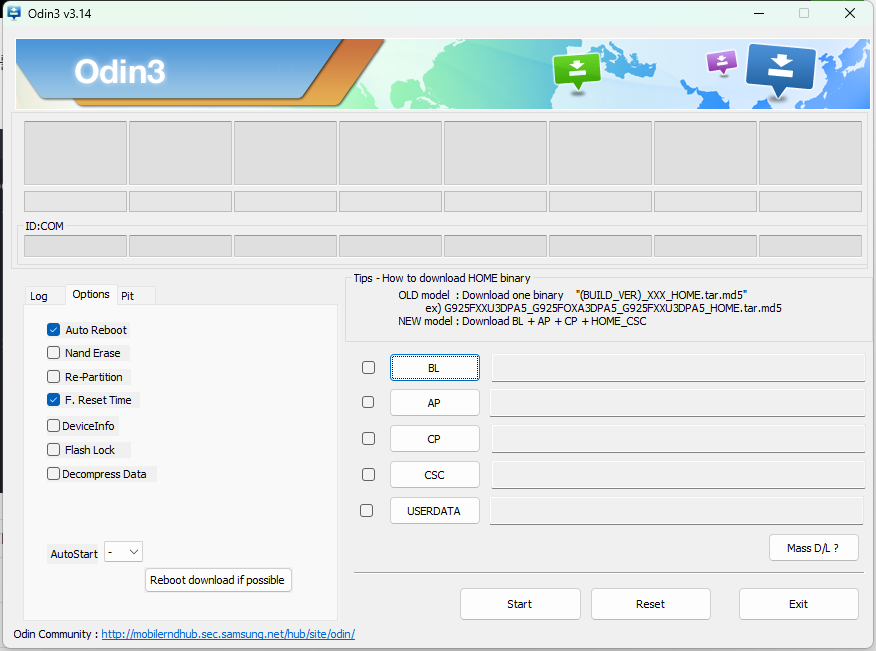Click Reboot download if possible

(218, 580)
